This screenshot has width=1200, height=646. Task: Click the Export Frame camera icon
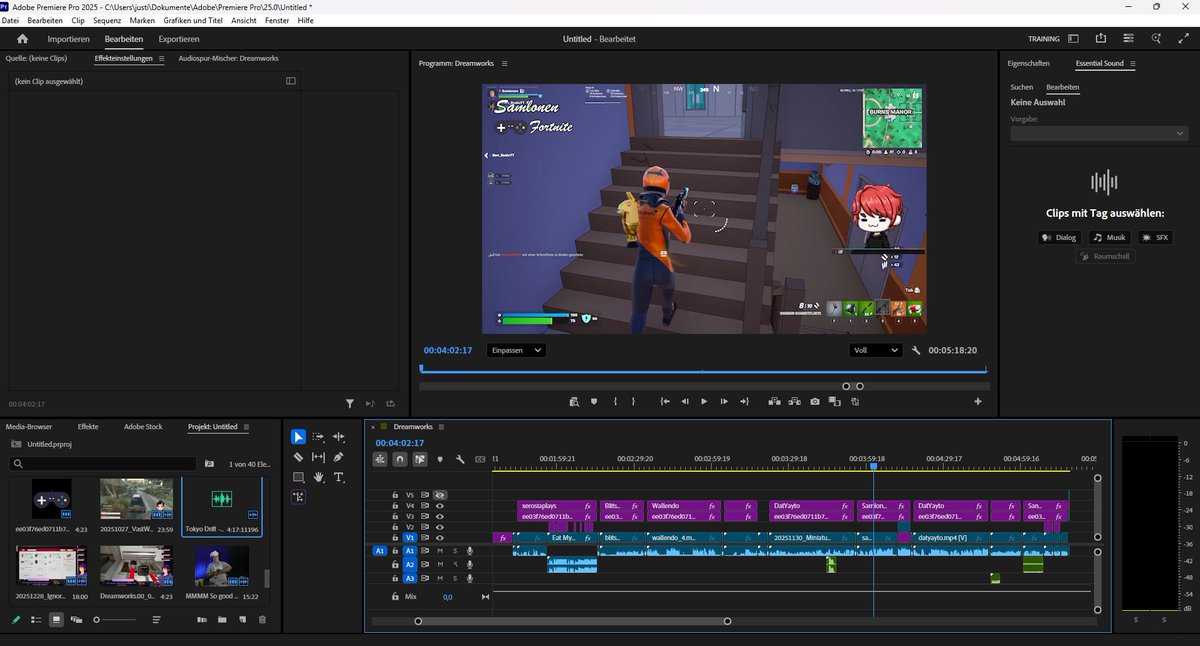pos(815,401)
